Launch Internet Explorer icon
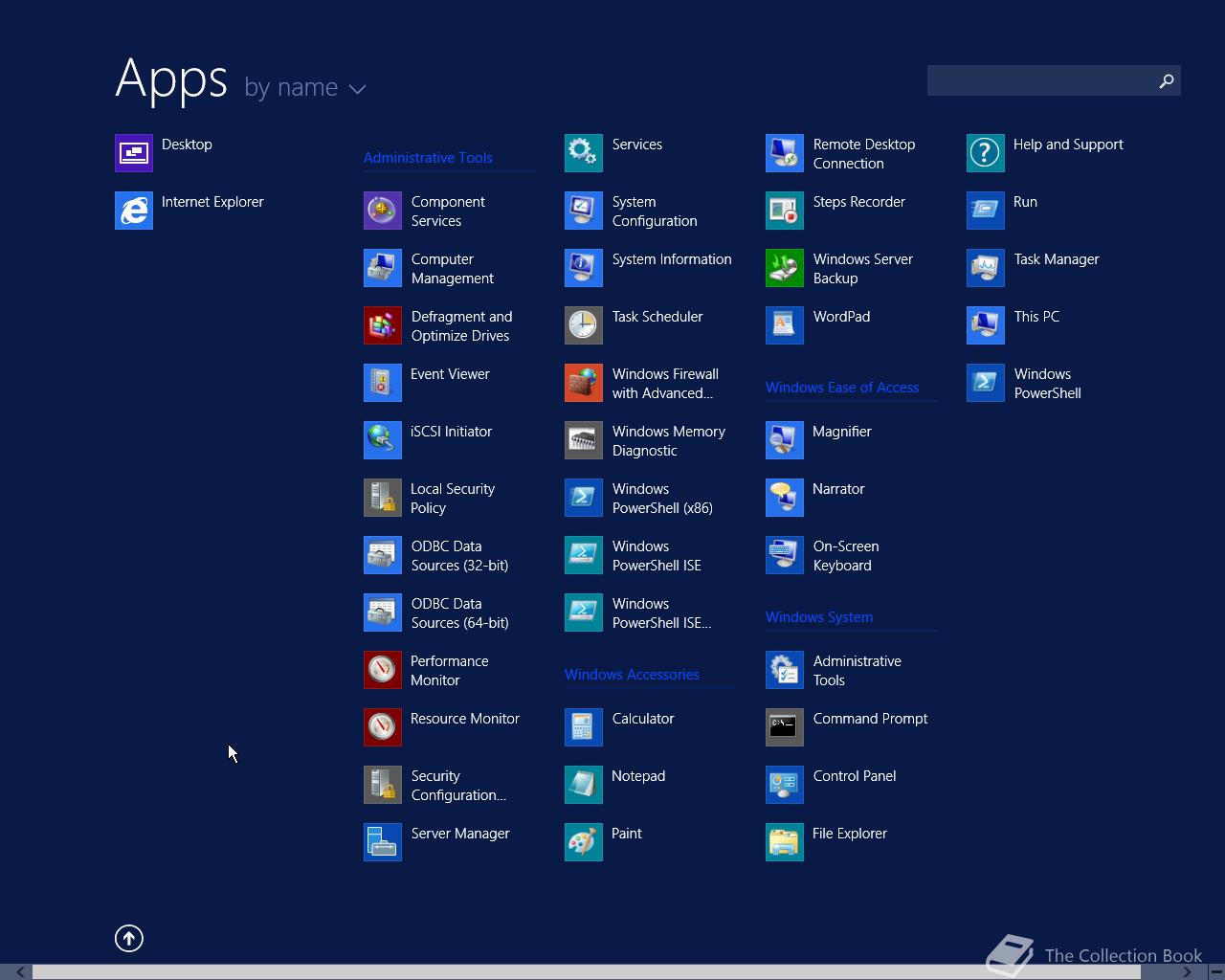Viewport: 1225px width, 980px height. pos(134,211)
